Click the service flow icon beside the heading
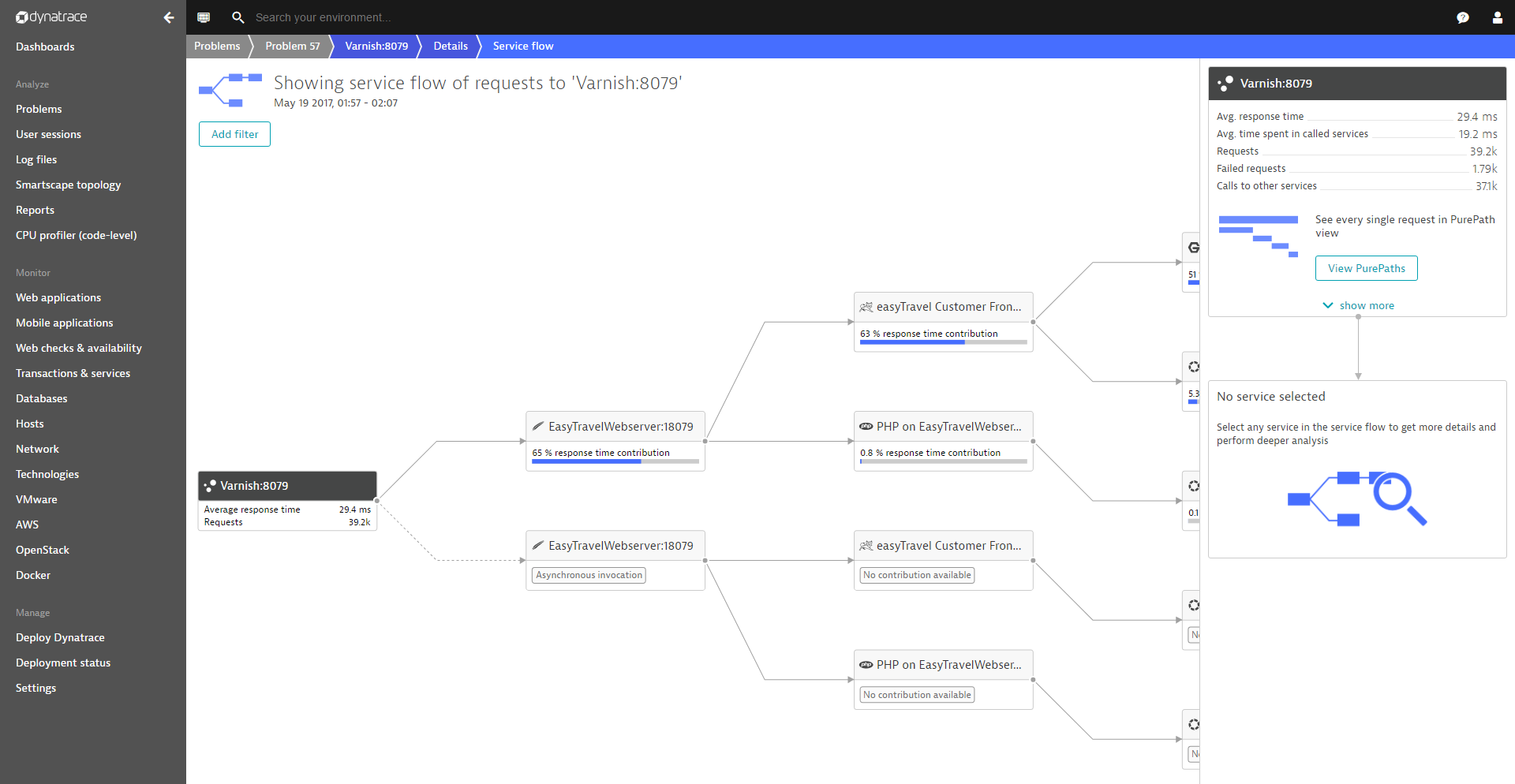This screenshot has width=1515, height=784. point(230,90)
